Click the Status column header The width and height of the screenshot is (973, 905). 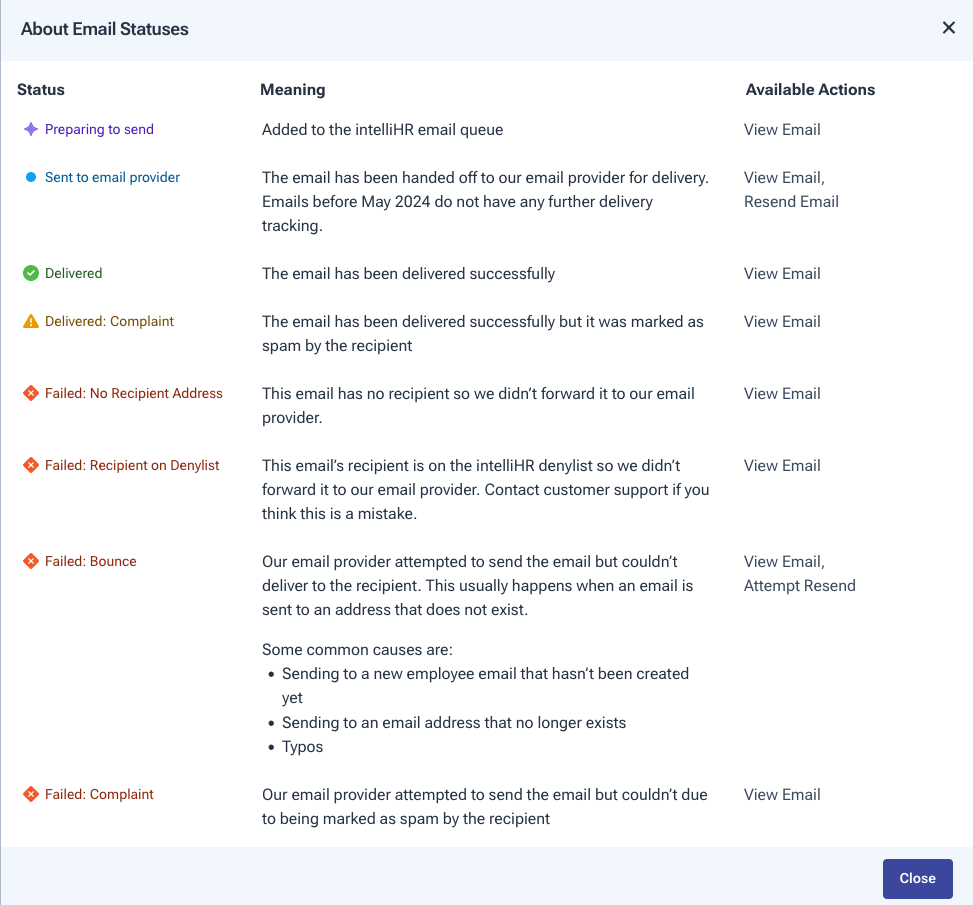(41, 89)
